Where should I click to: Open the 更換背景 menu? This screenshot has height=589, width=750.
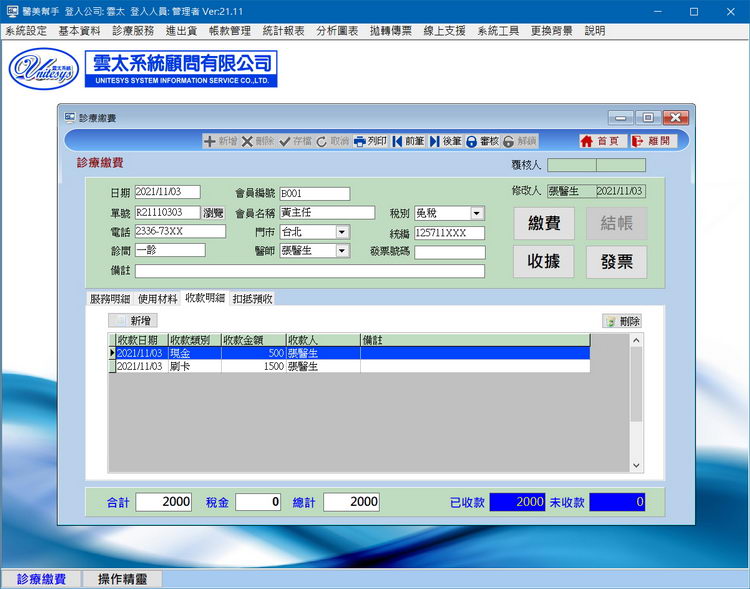[551, 31]
